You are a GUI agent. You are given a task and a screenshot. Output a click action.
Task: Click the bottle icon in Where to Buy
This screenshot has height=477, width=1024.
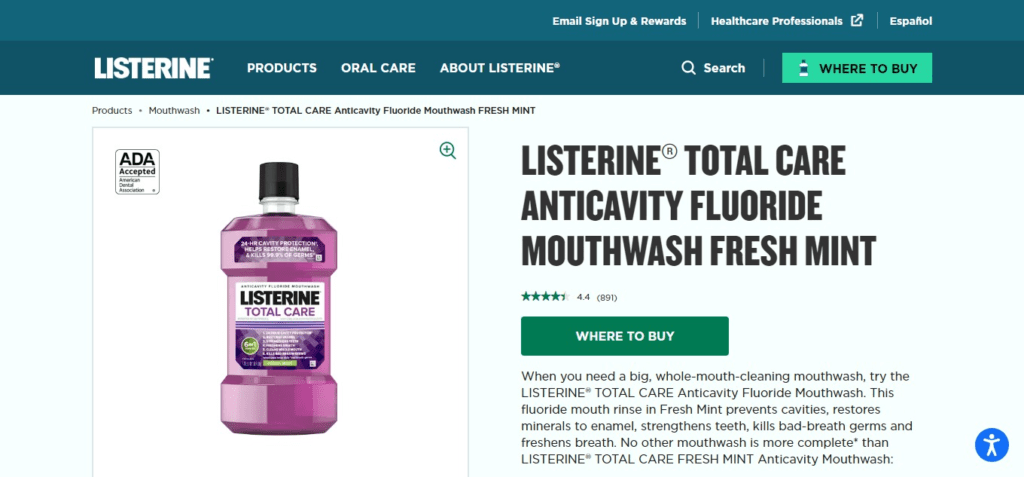coord(802,68)
